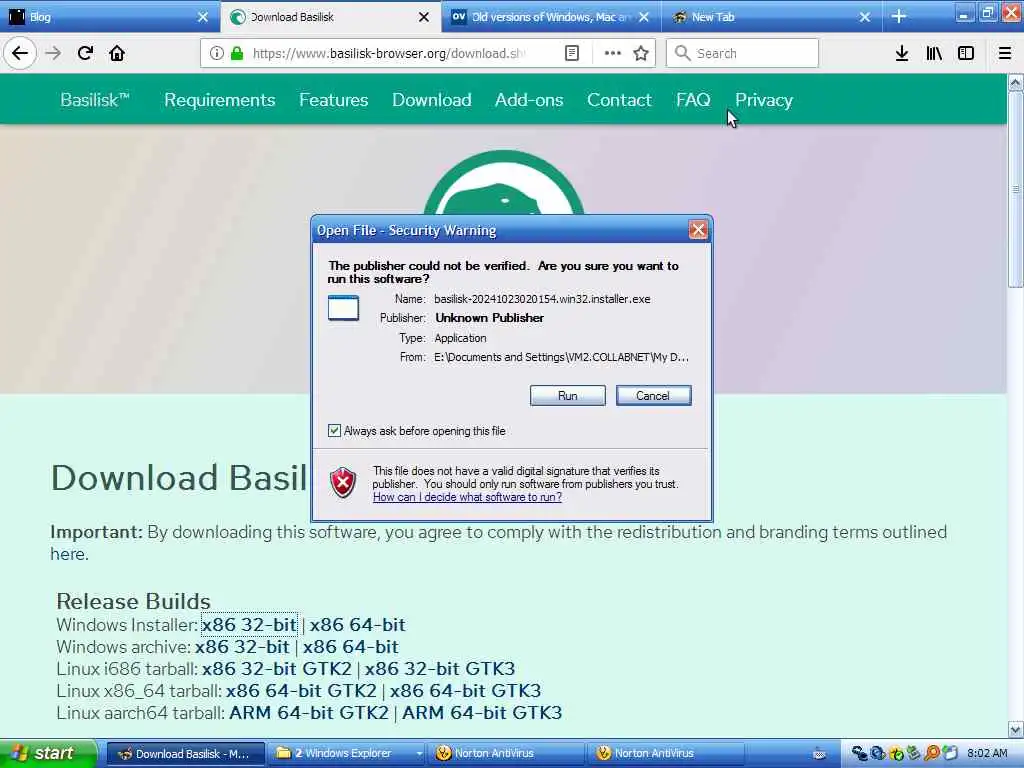The width and height of the screenshot is (1024, 768).
Task: Click the page scrollbar down arrow
Action: coord(1016,729)
